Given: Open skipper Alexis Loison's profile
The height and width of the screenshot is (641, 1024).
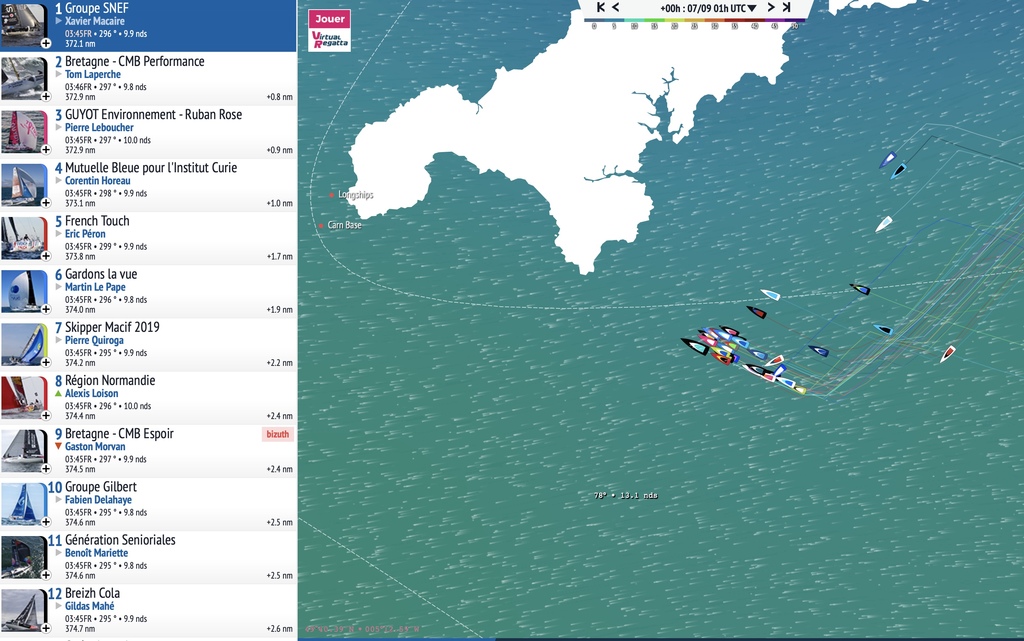Looking at the screenshot, I should (91, 394).
